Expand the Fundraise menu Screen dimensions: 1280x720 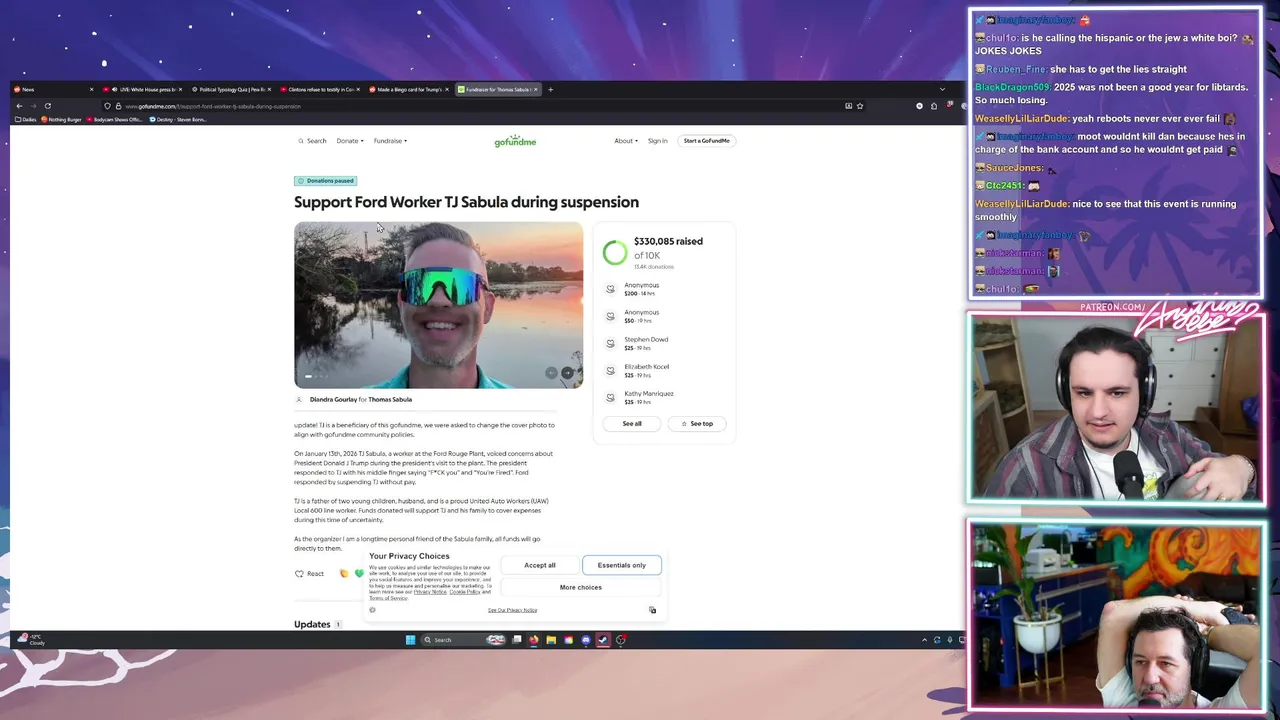pos(390,141)
